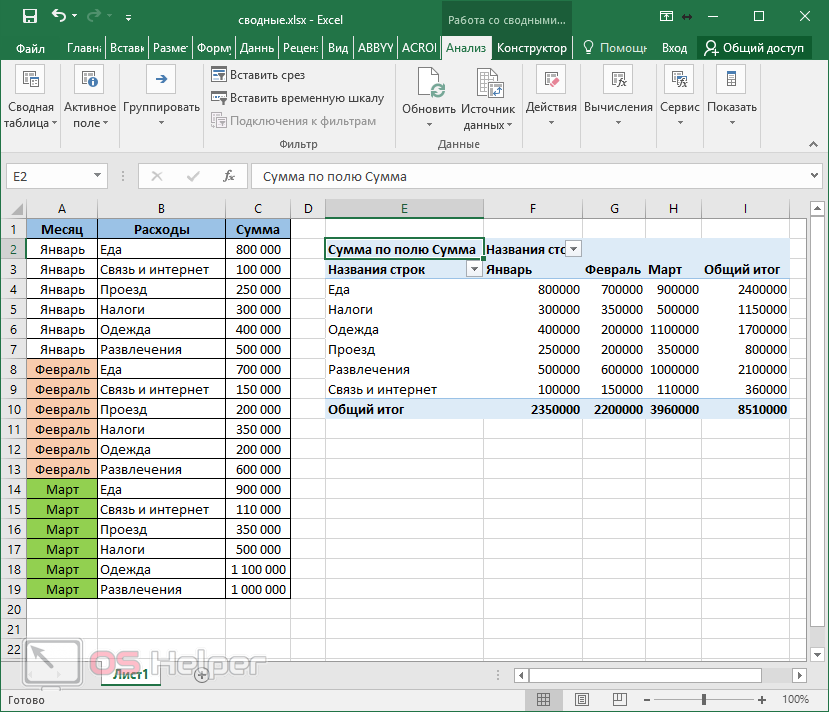This screenshot has height=712, width=829.
Task: Open the Конструктор ribbon tab
Action: [531, 48]
